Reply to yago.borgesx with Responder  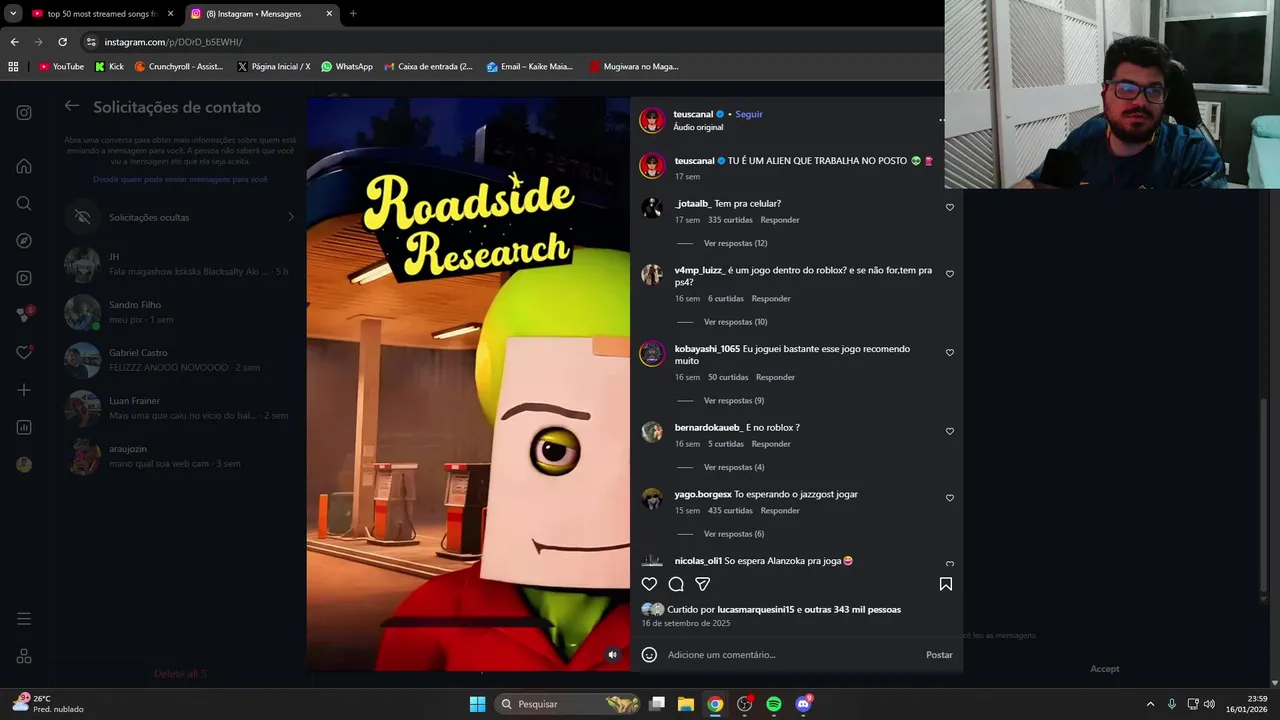tap(780, 511)
